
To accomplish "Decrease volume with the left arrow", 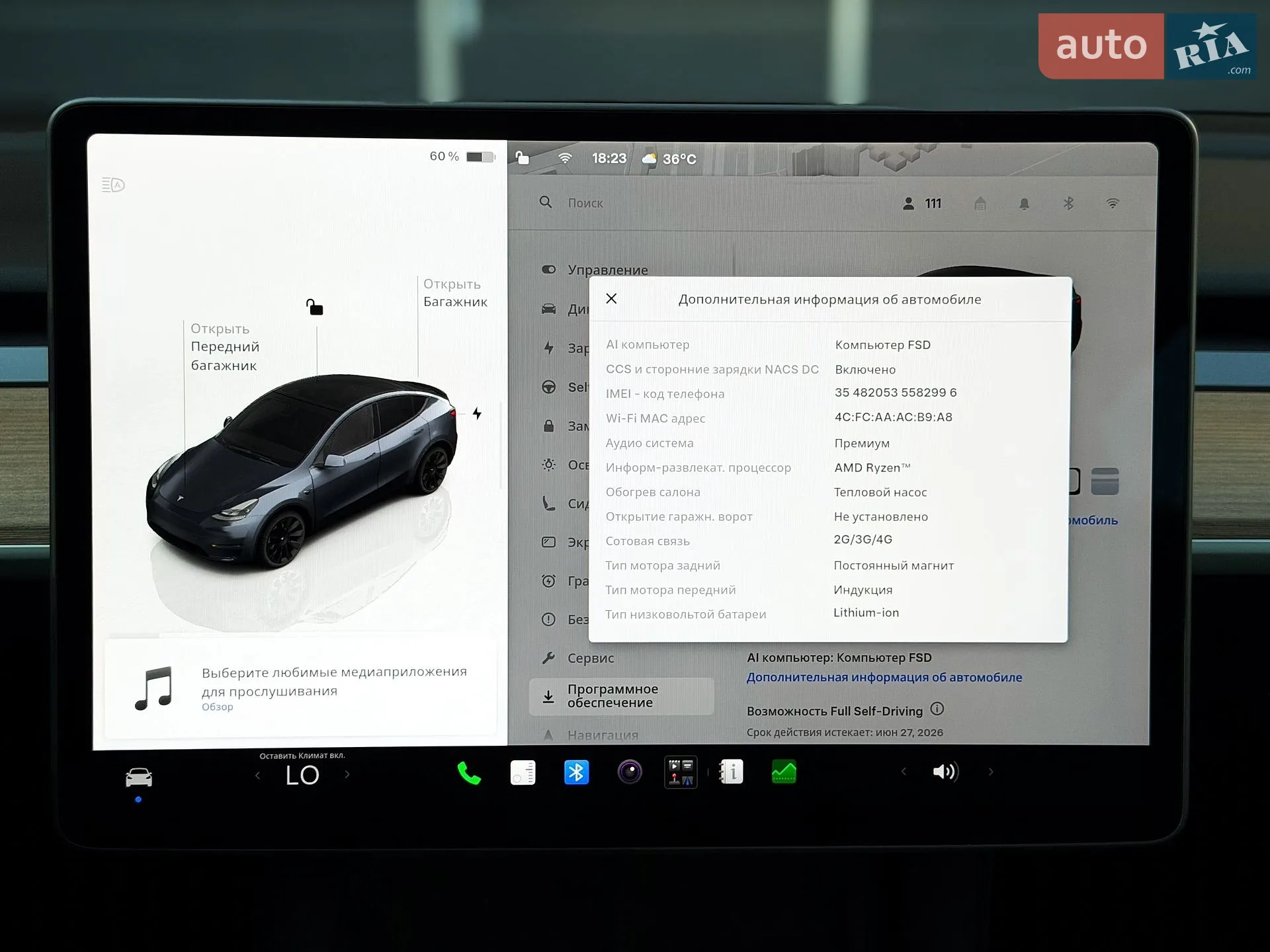I will [904, 772].
